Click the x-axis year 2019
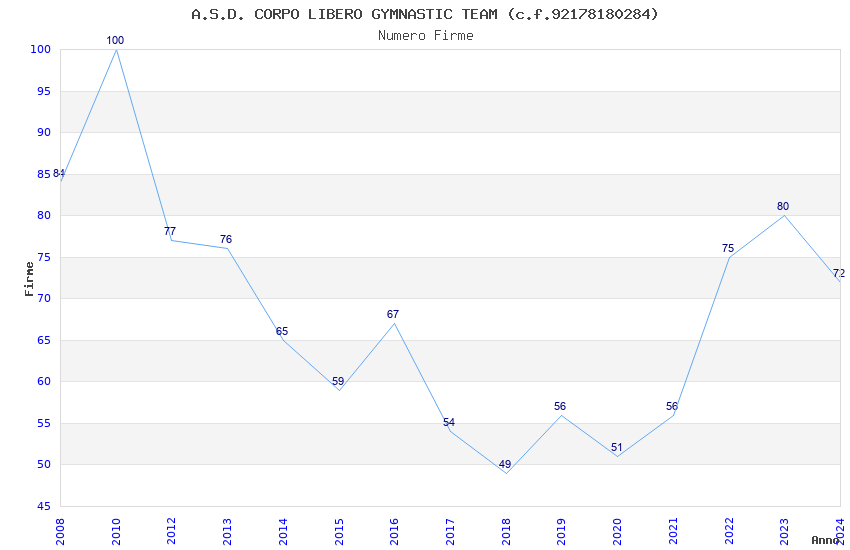The image size is (850, 550). pos(561,531)
